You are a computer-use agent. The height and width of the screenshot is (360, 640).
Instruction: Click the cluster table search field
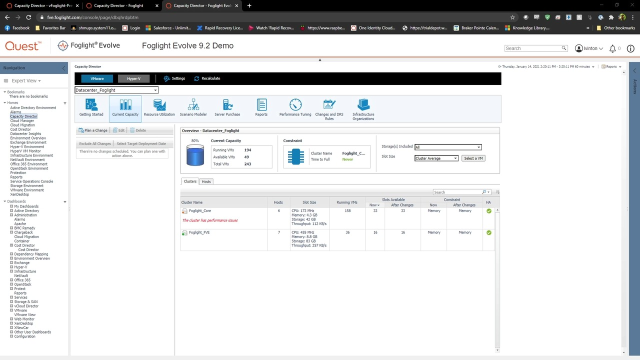pyautogui.click(x=457, y=192)
